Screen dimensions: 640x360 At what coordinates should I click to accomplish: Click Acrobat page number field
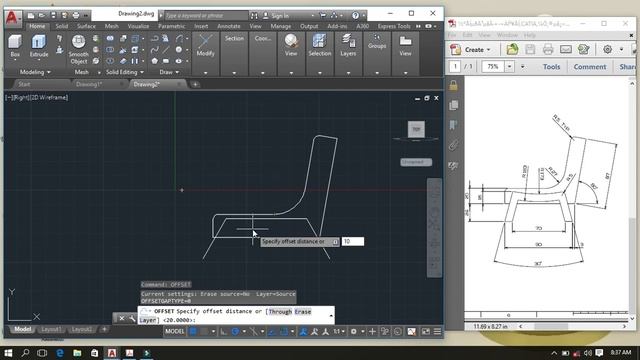[x=455, y=67]
